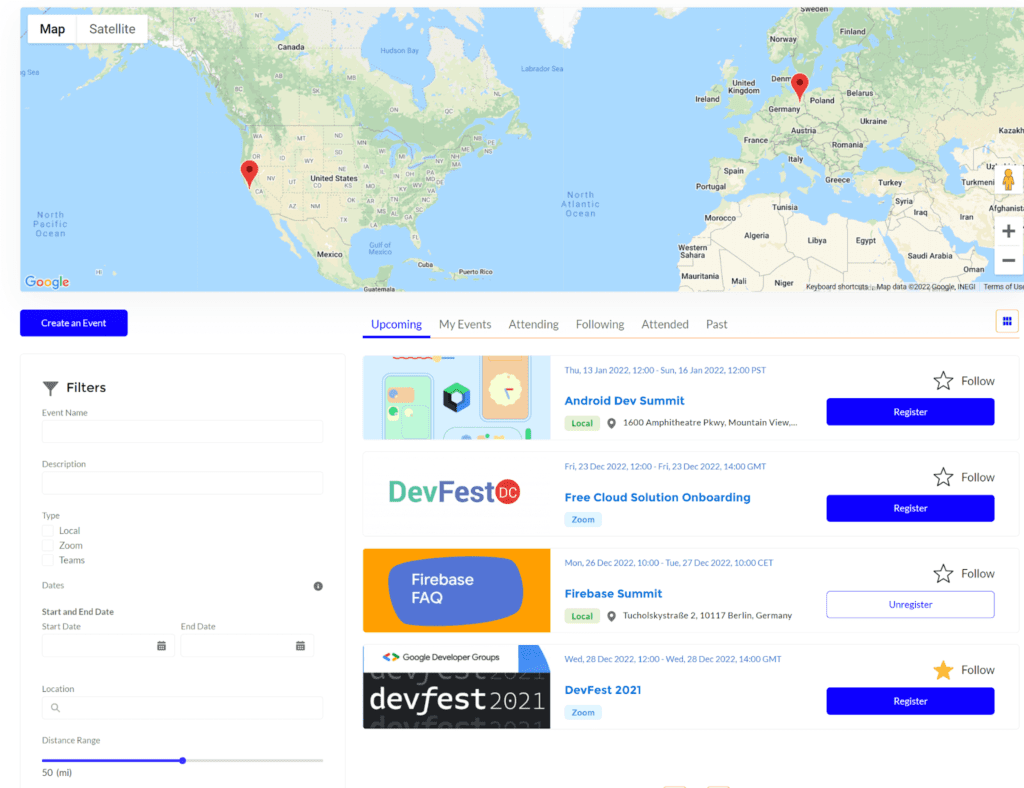This screenshot has width=1024, height=788.
Task: Star the Free Cloud Solution Onboarding event
Action: [x=943, y=477]
